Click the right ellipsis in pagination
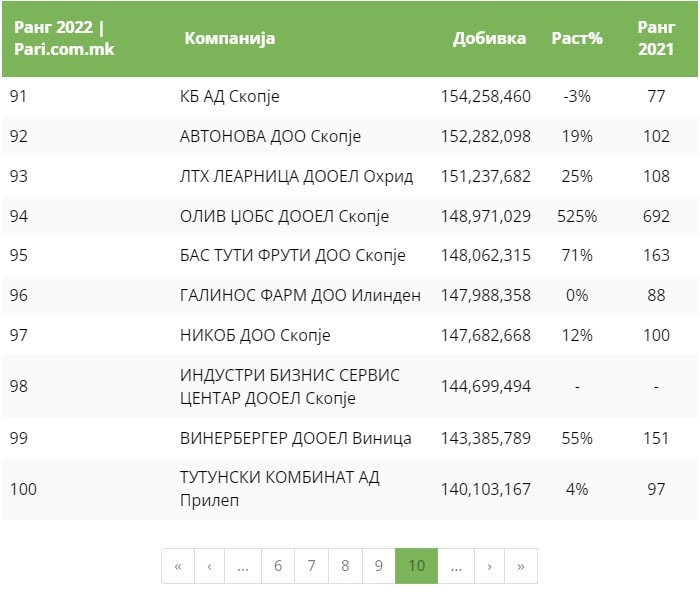This screenshot has height=600, width=700. 456,566
